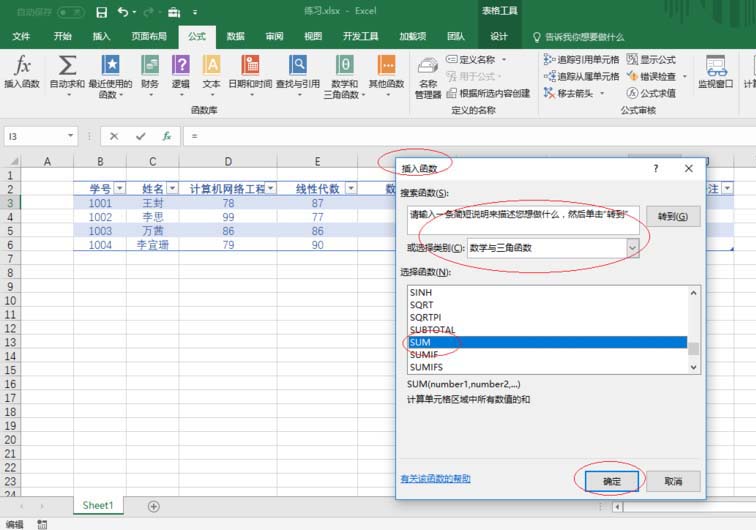Screen dimensions: 756x530
Task: Click the formula bar fx icon
Action: tap(167, 136)
